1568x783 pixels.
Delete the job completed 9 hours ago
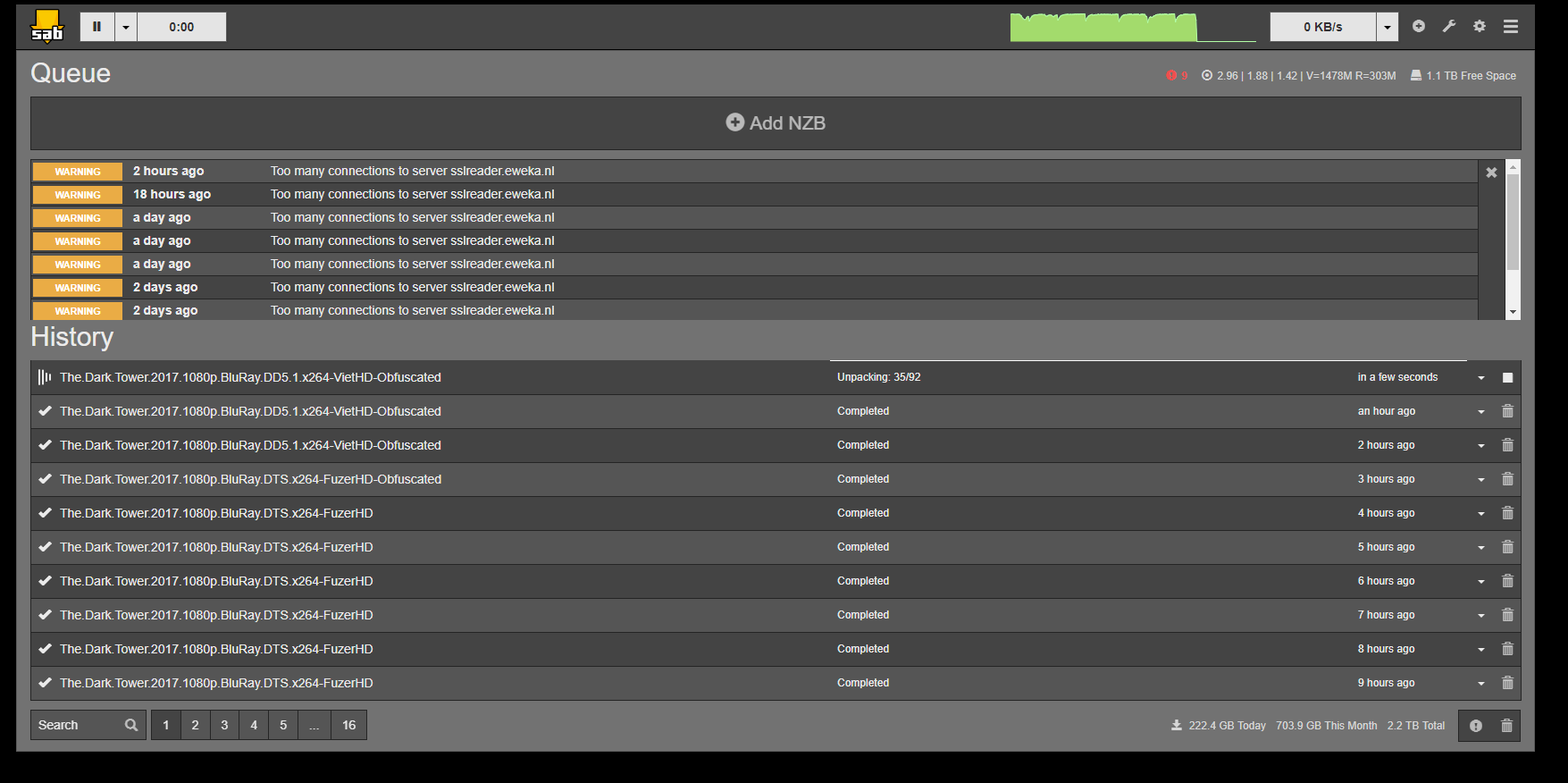[1507, 683]
